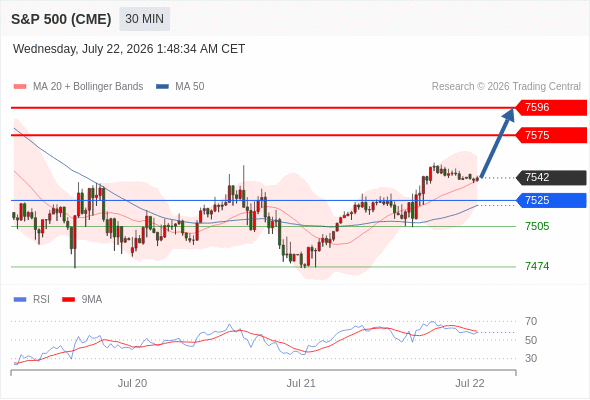Click the 7505 support level label
The image size is (590, 400).
(537, 227)
